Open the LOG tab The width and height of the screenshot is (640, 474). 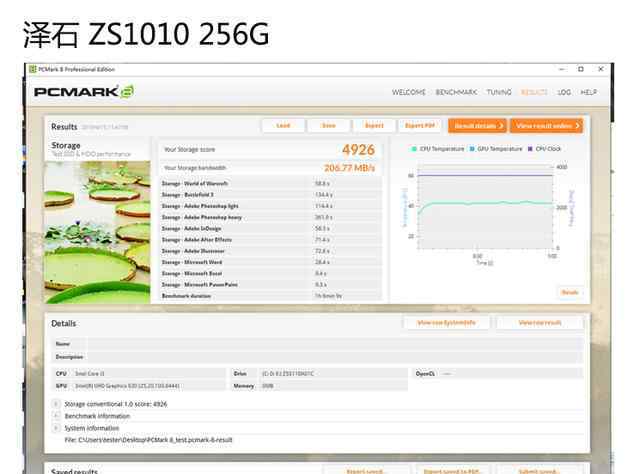564,92
